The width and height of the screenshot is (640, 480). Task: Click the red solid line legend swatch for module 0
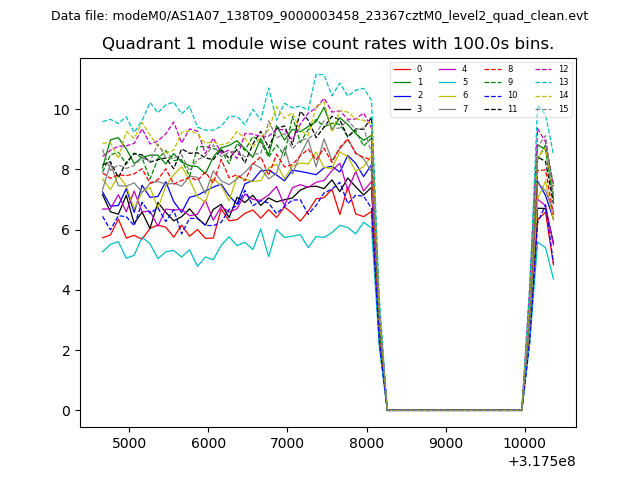[402, 69]
